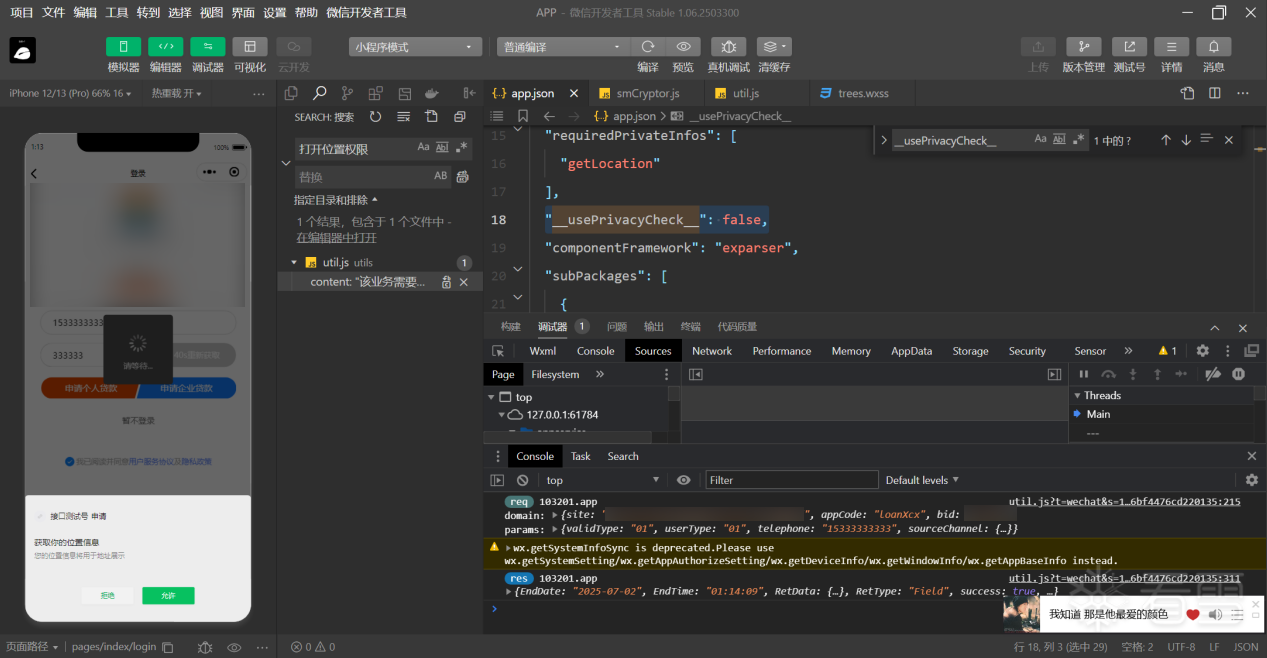1267x658 pixels.
Task: Click the 模拟器 simulator toggle button
Action: pyautogui.click(x=123, y=47)
